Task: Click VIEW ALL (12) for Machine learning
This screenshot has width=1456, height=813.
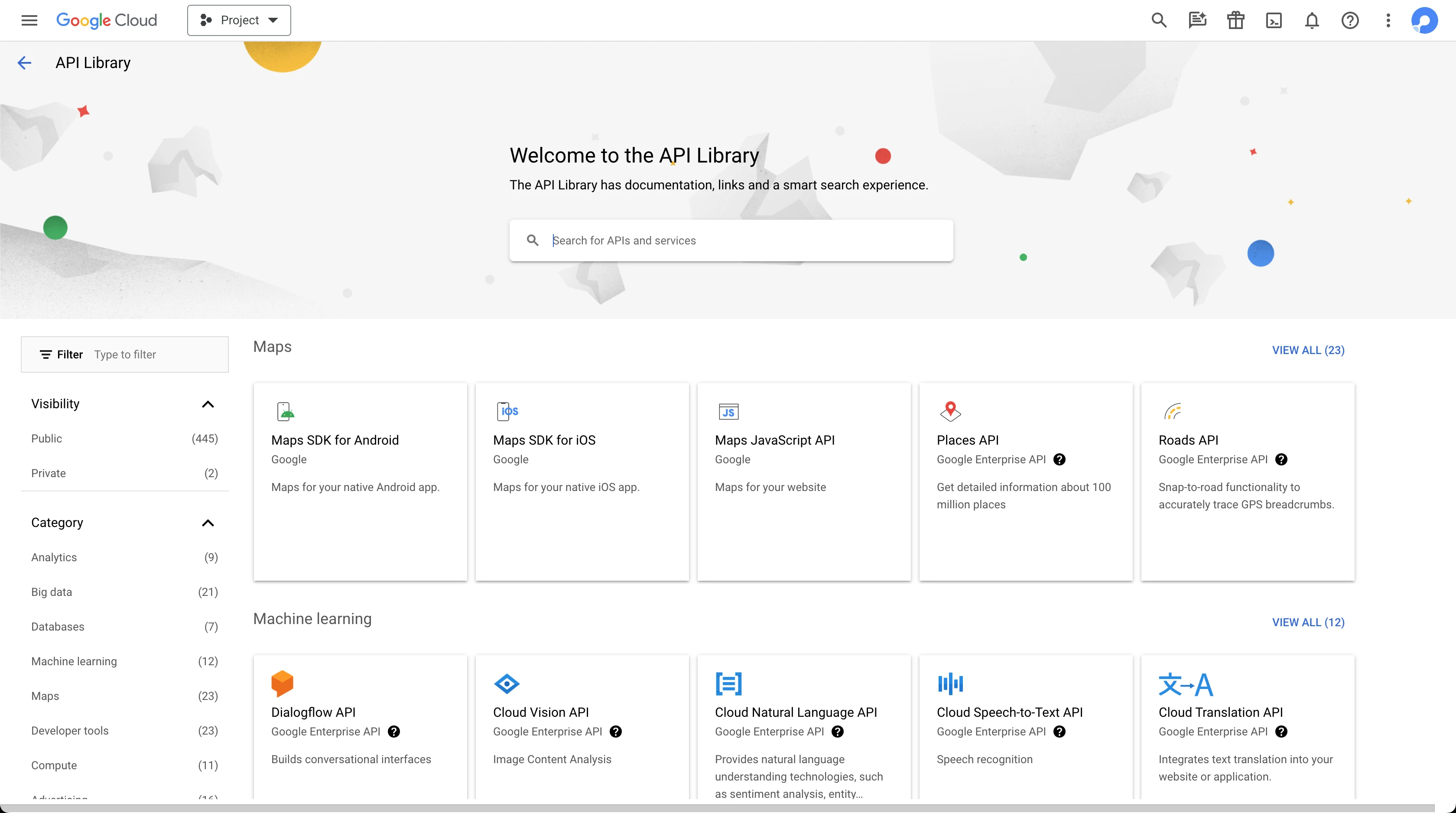Action: pos(1308,622)
